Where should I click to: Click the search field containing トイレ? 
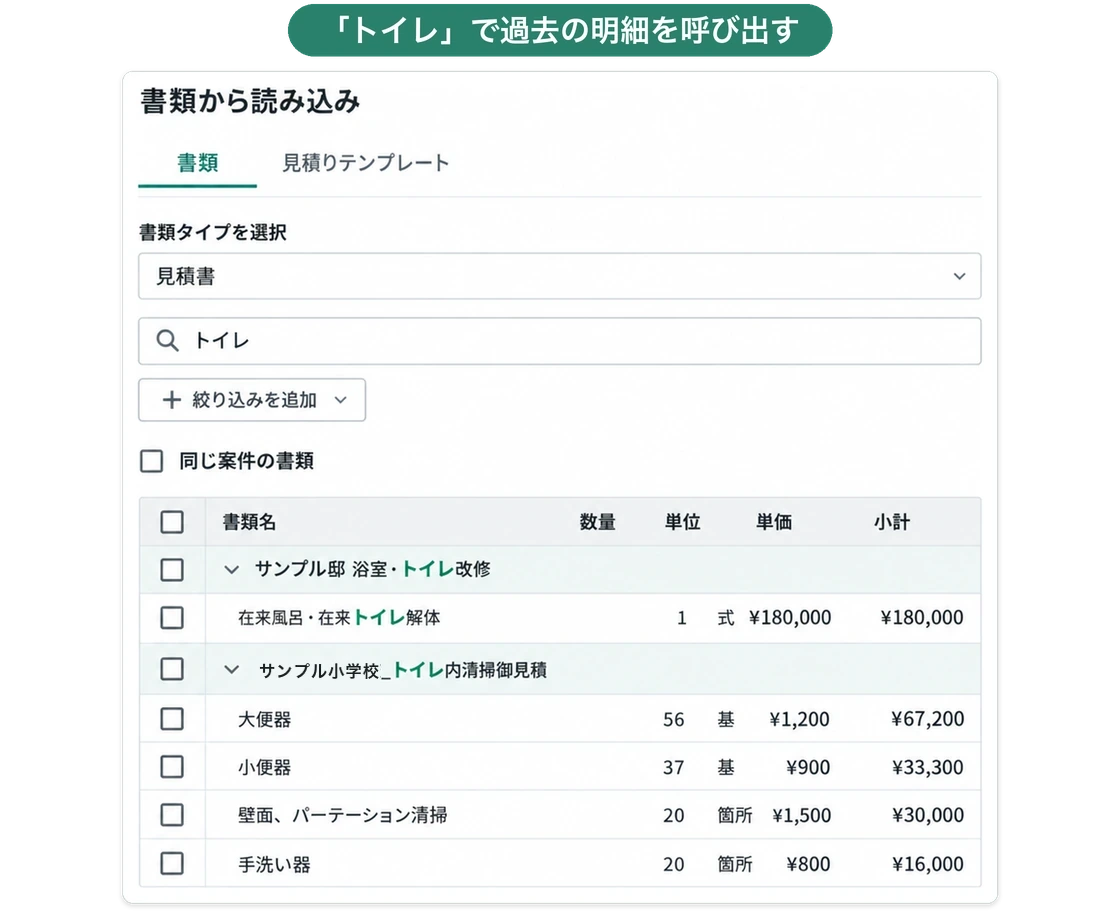click(x=559, y=341)
